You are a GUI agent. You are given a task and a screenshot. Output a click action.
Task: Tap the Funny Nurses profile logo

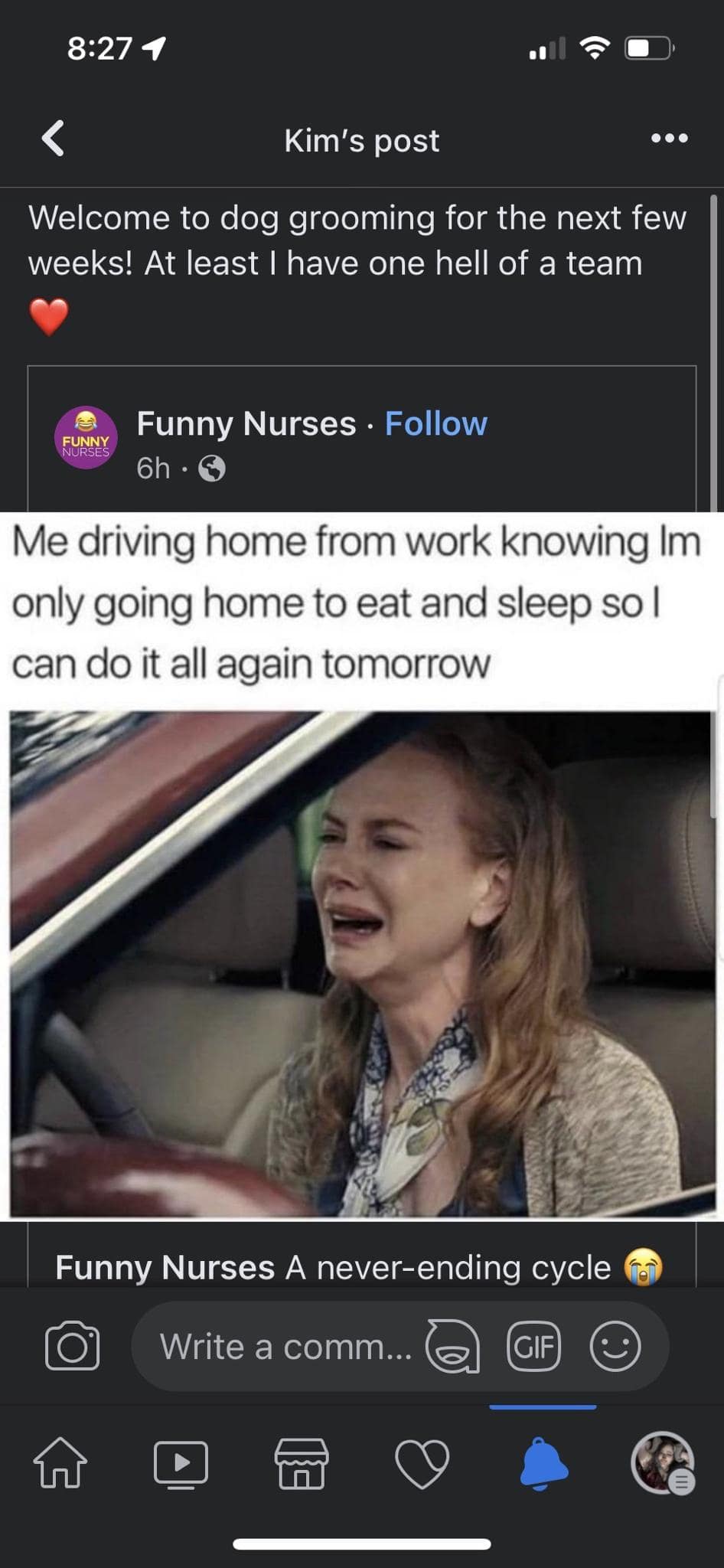[86, 437]
